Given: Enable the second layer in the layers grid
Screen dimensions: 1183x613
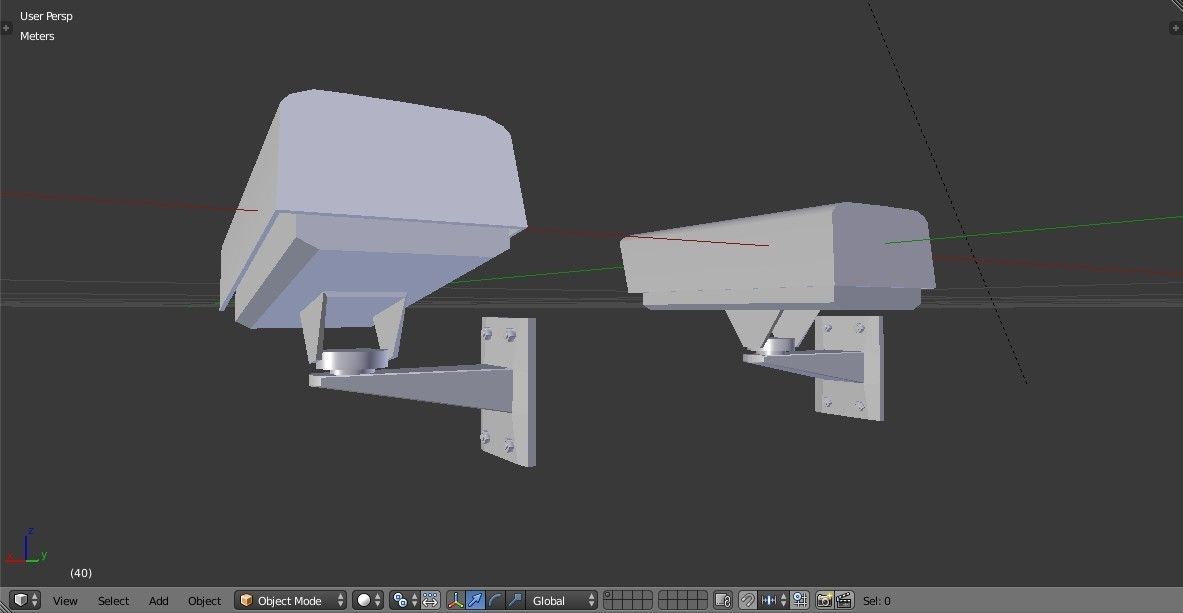Looking at the screenshot, I should (620, 596).
